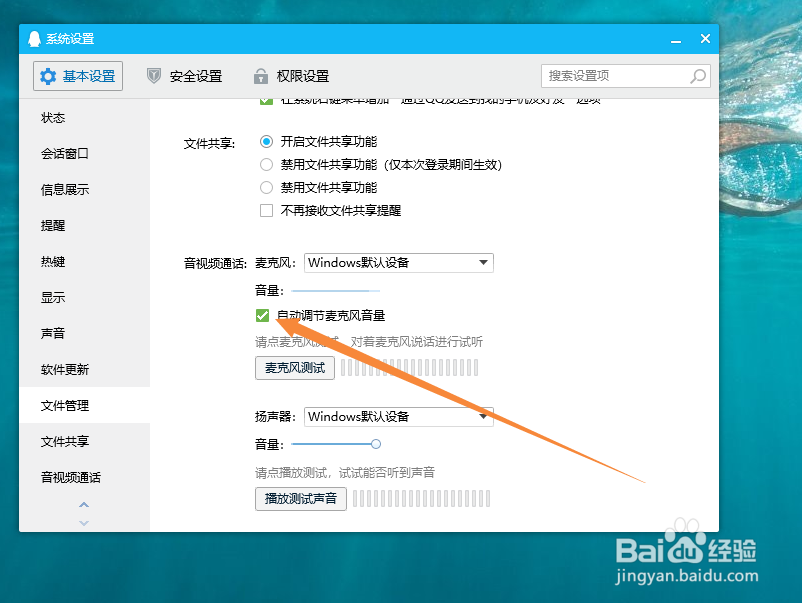Check 不再接收文件共享提醒 checkbox
802x603 pixels.
(266, 211)
